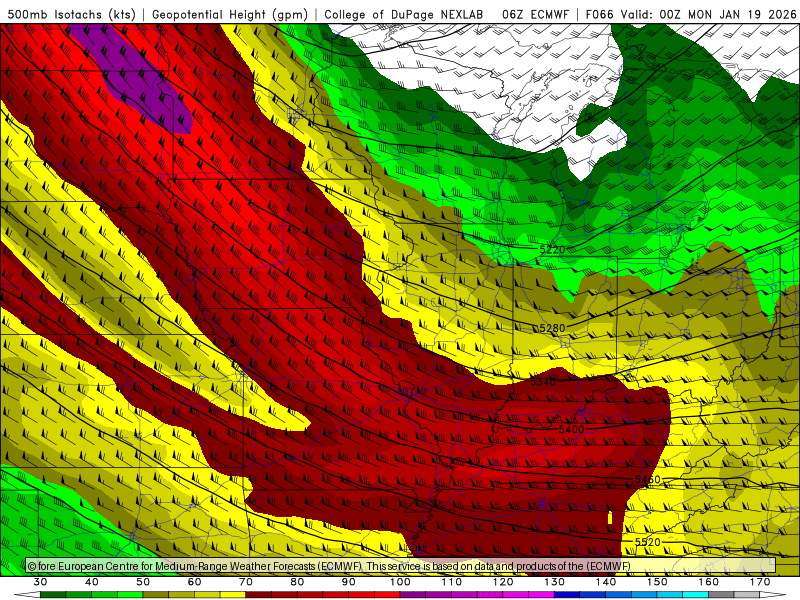The width and height of the screenshot is (800, 600).
Task: Pick the dark maroon swatch starting at 70
Action: pos(259,595)
